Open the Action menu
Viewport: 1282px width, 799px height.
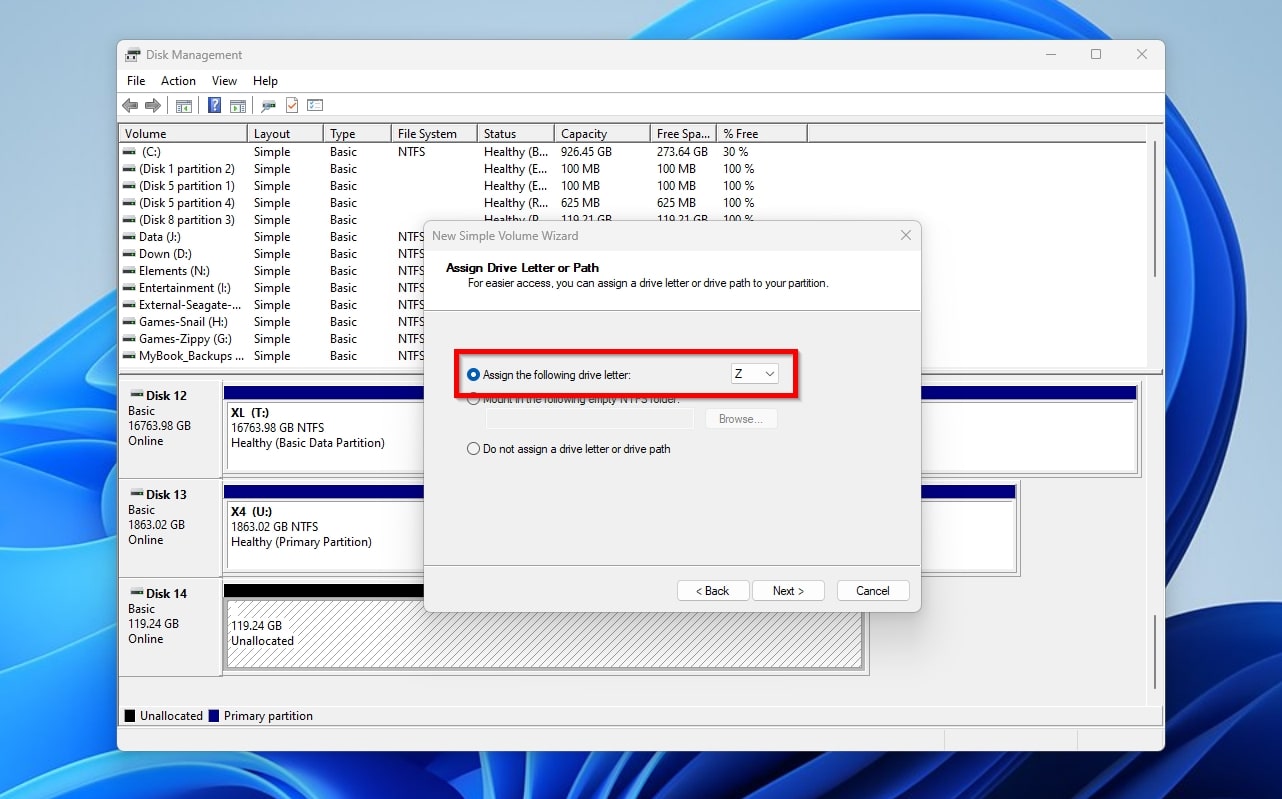(x=178, y=81)
